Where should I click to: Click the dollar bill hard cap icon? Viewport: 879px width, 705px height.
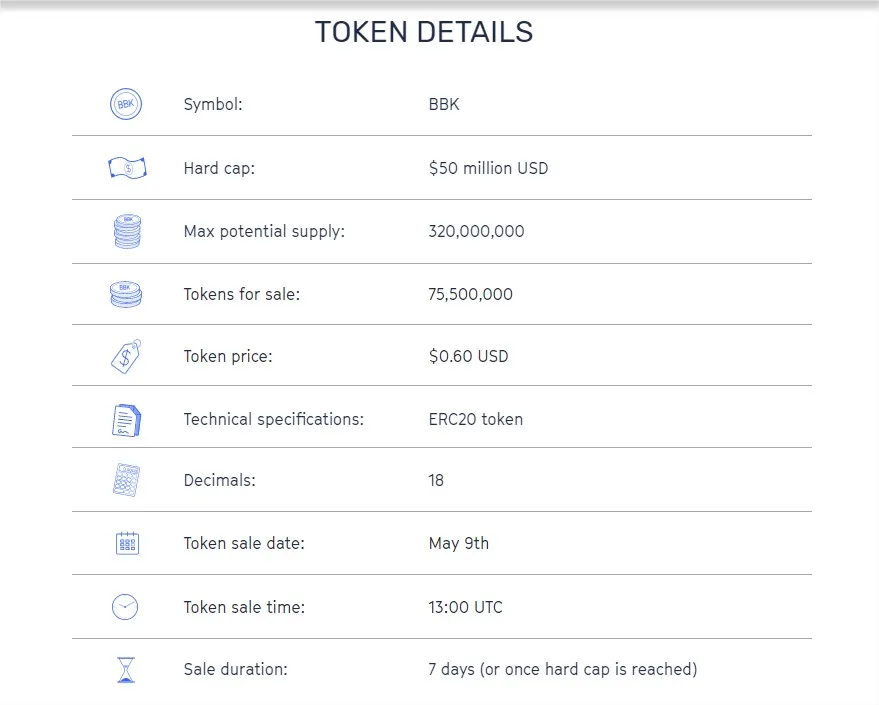pos(127,168)
